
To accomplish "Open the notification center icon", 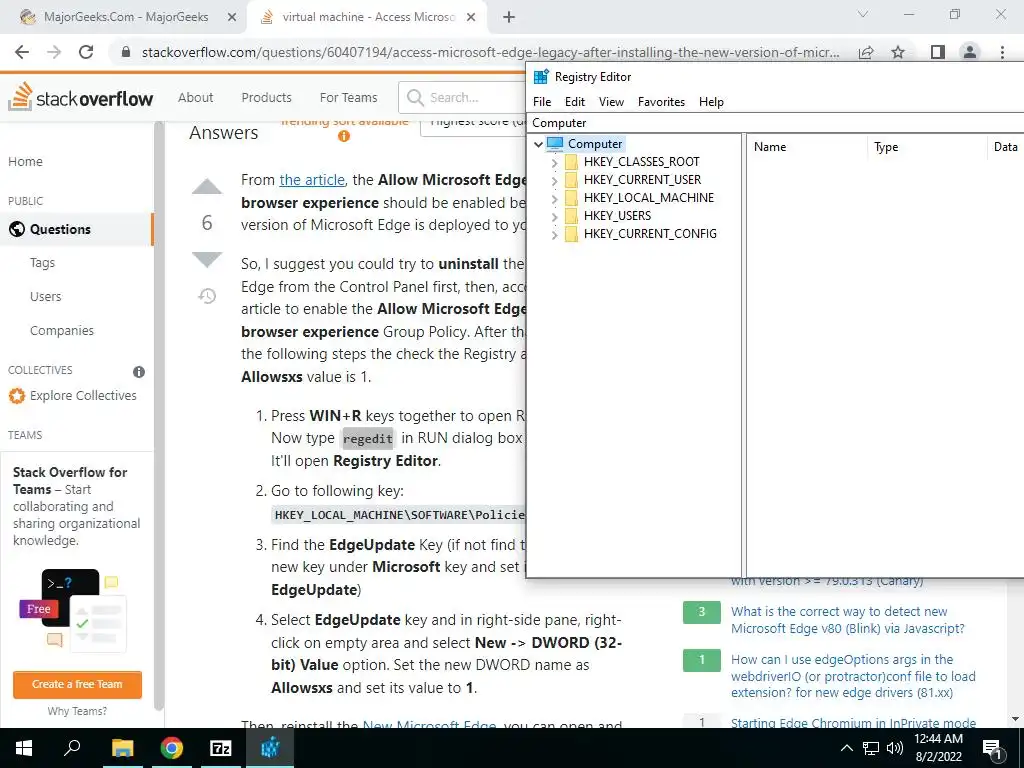I will pos(993,750).
